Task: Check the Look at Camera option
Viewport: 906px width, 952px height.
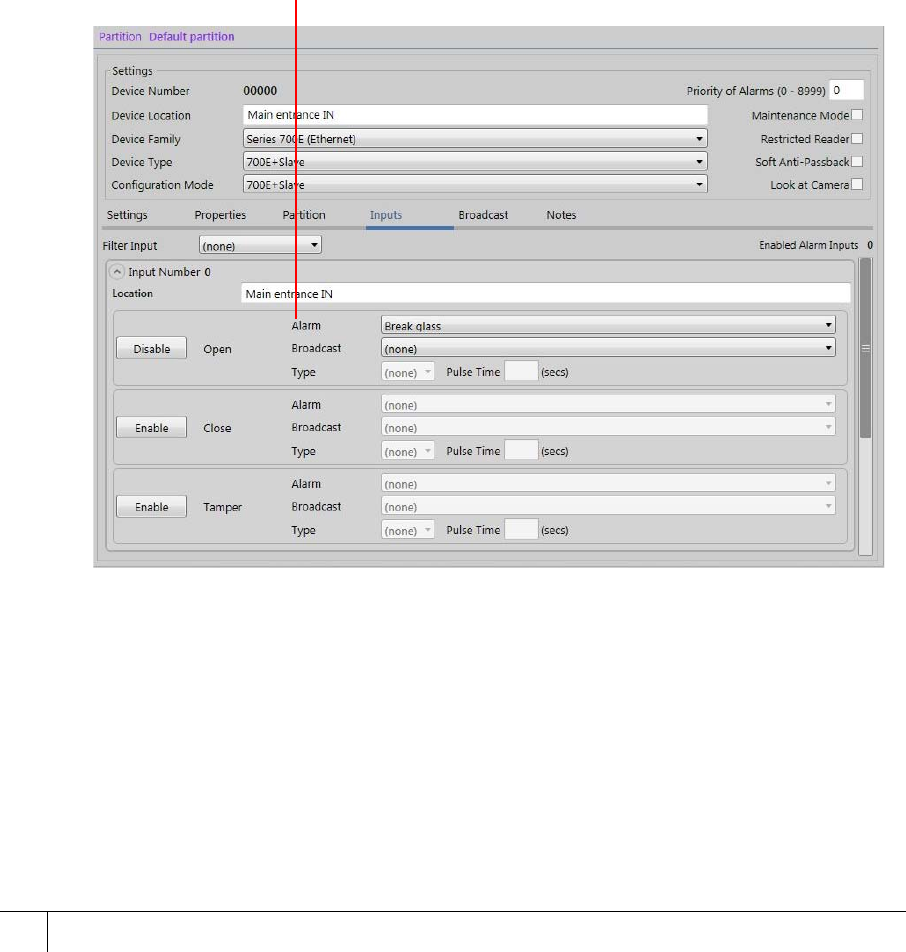Action: 857,184
